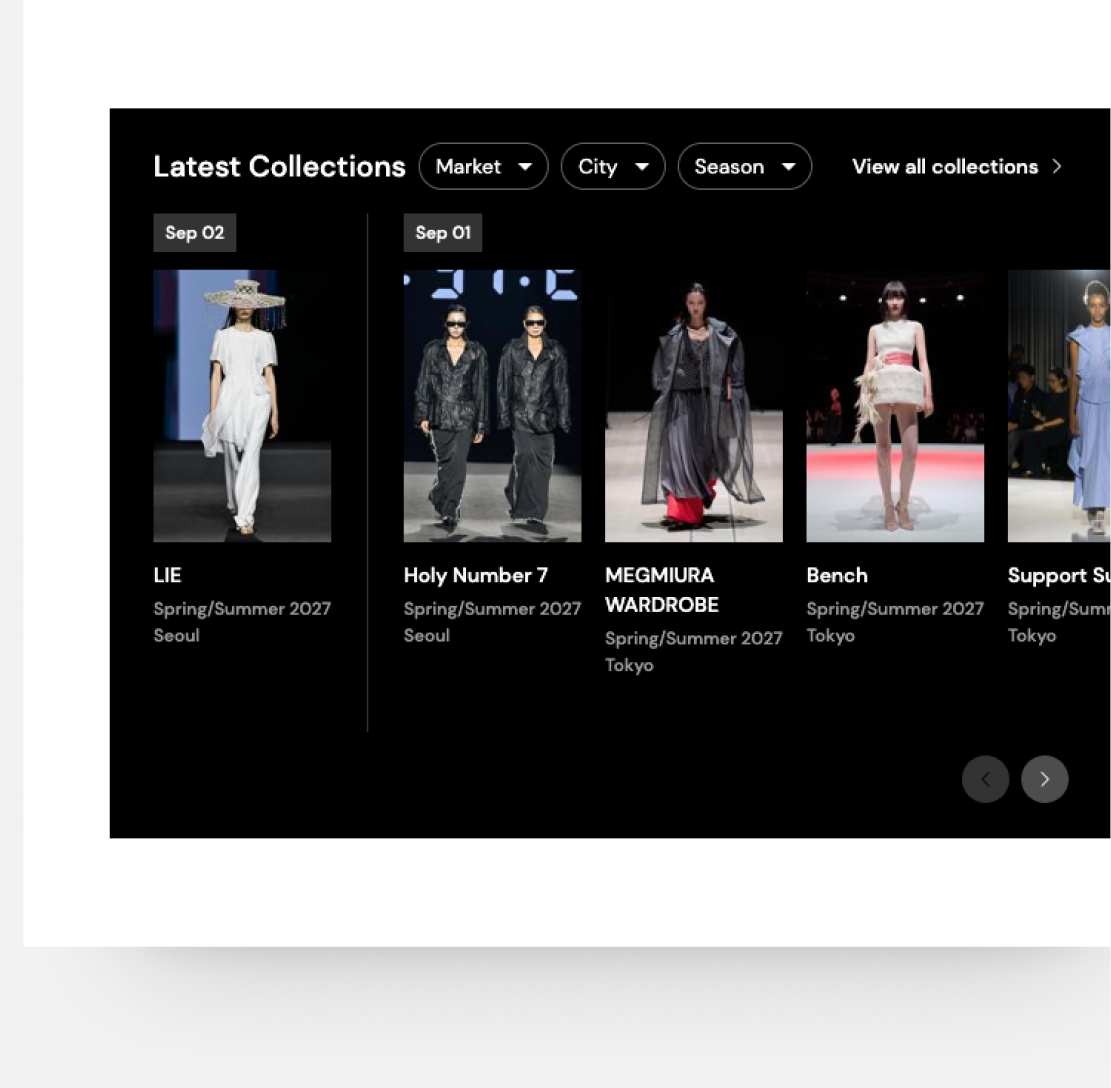Click Tokyo under MEGMIURA WARDROBE
Viewport: 1111px width, 1088px height.
tap(629, 665)
